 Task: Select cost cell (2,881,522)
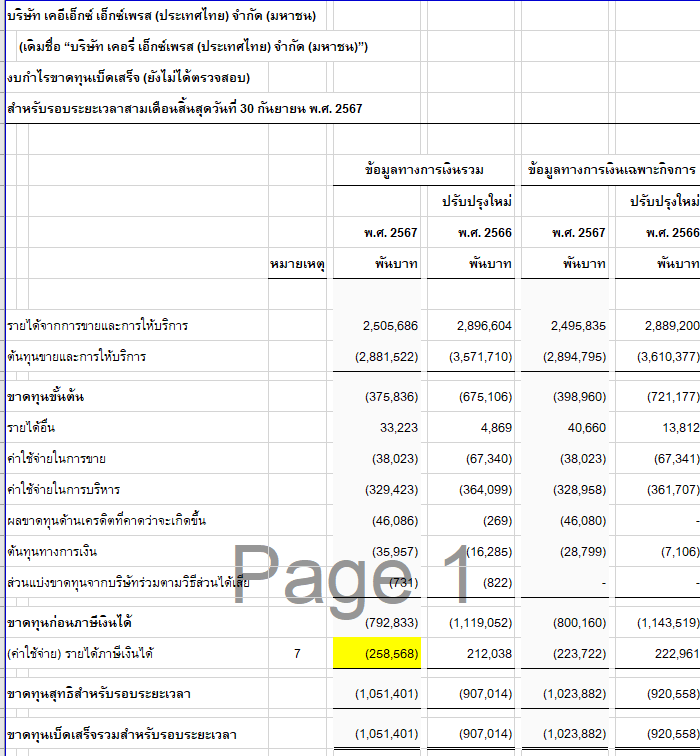387,357
